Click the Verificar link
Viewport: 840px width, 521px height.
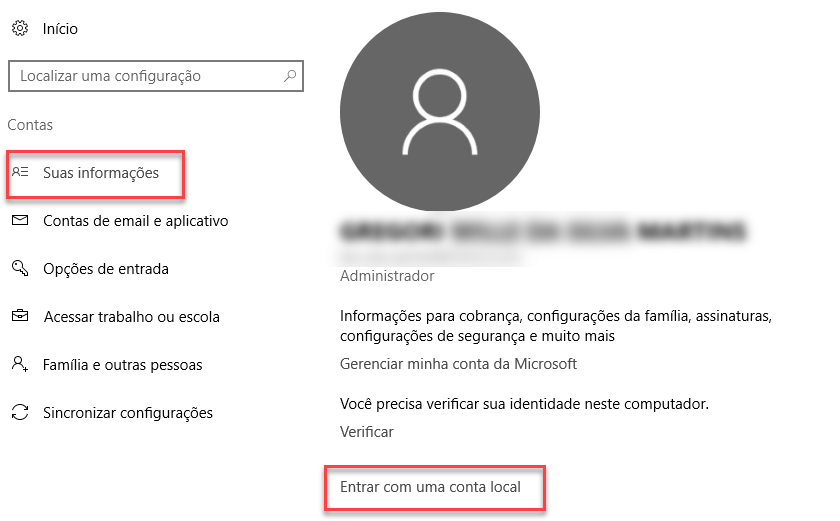coord(366,432)
